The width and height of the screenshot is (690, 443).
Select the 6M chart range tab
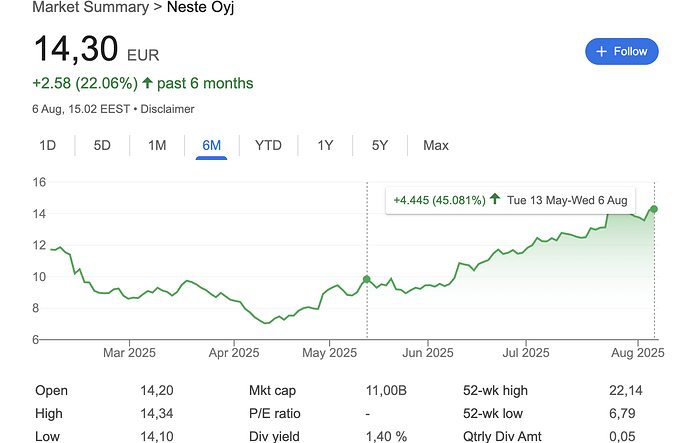(x=212, y=145)
